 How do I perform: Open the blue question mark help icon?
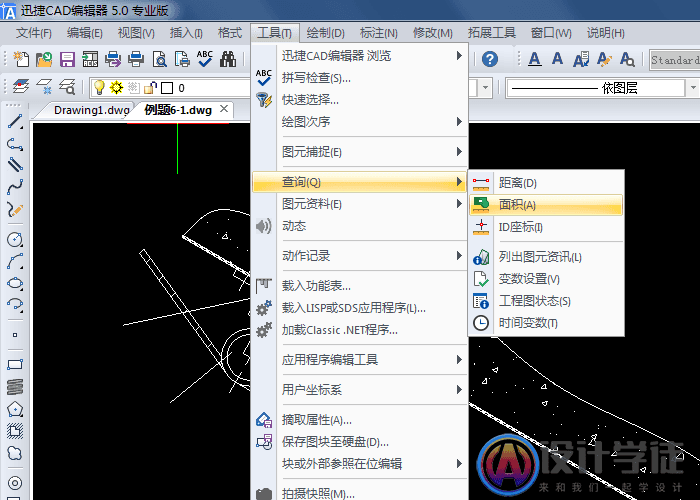490,59
